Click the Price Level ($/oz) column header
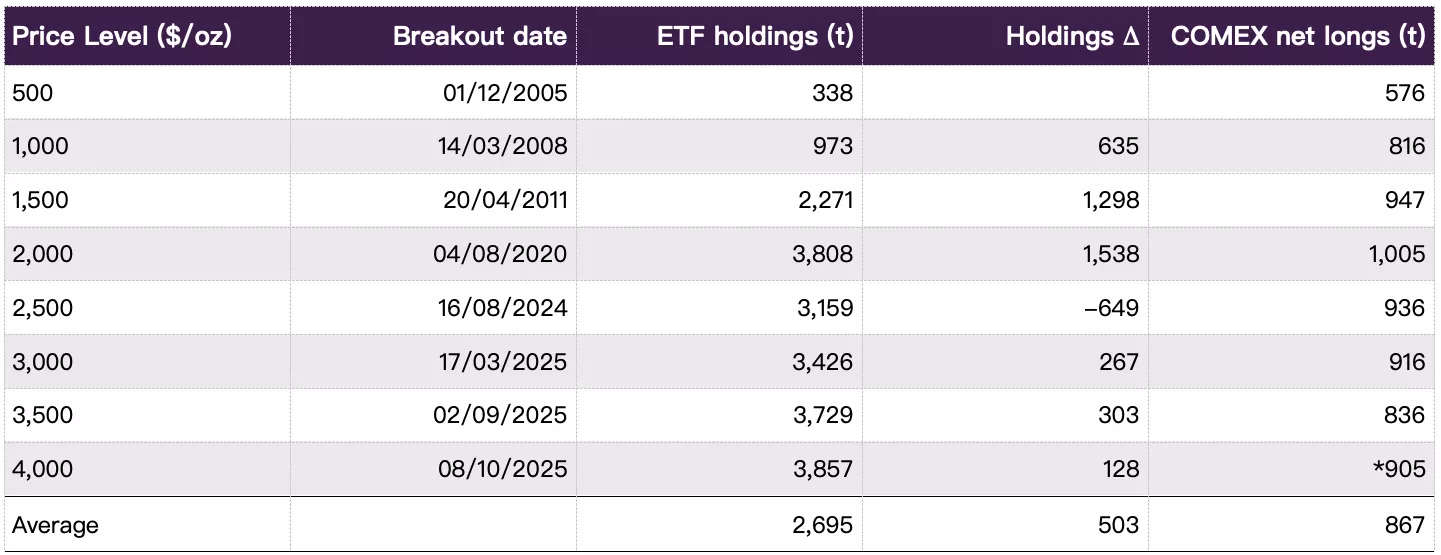1441x555 pixels. point(122,37)
